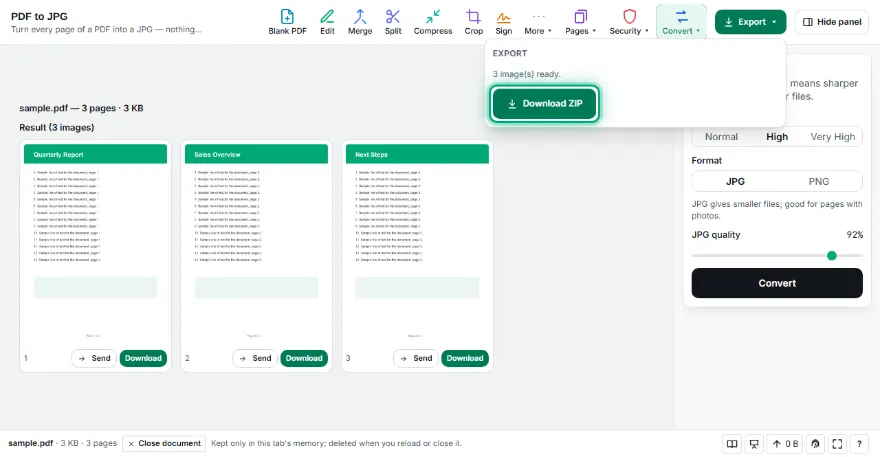This screenshot has height=457, width=880.
Task: Open the Compress tool
Action: click(433, 22)
